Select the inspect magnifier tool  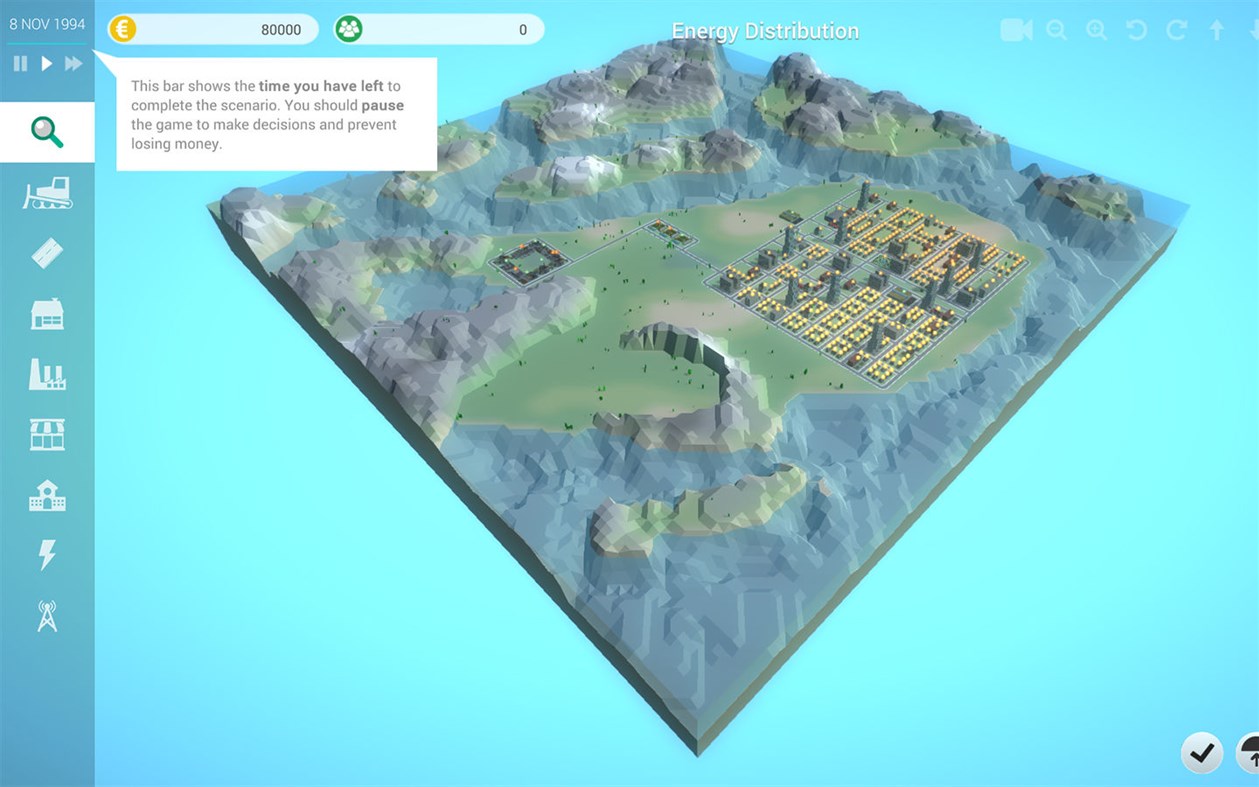(x=47, y=131)
